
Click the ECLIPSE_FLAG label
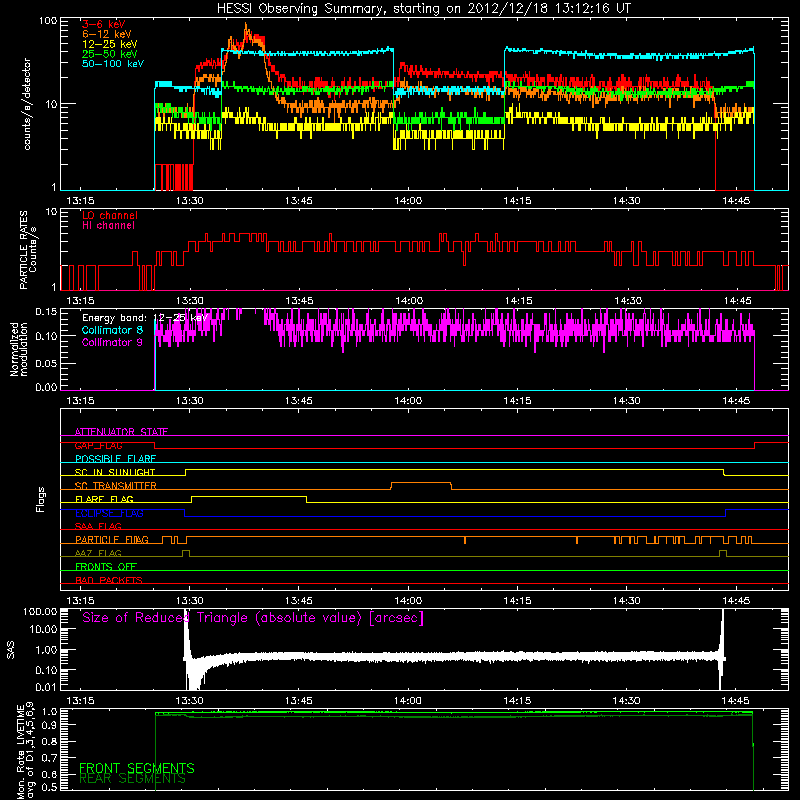coord(109,513)
